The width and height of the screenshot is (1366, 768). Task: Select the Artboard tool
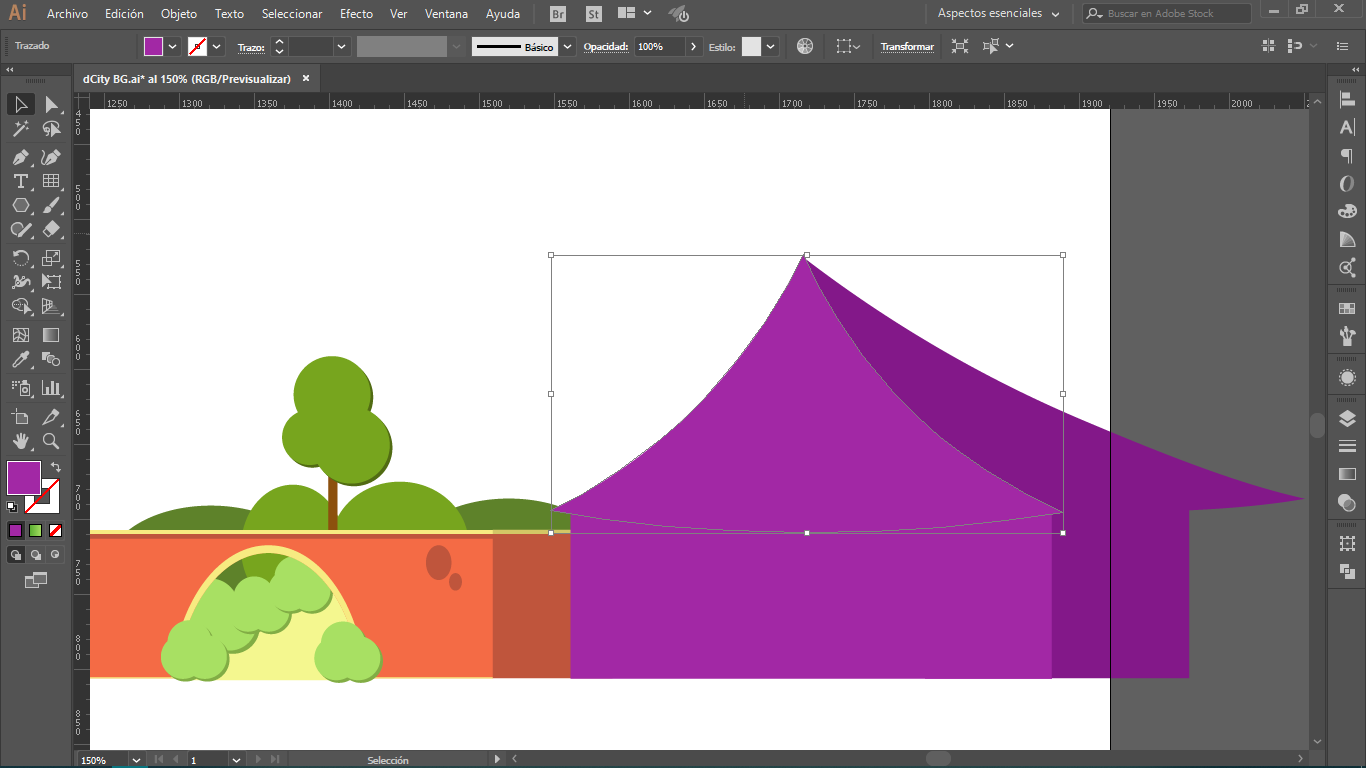21,416
